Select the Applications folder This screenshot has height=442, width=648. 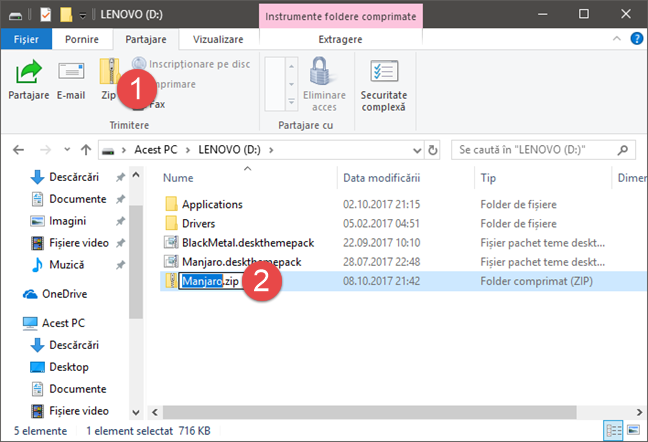(x=212, y=204)
